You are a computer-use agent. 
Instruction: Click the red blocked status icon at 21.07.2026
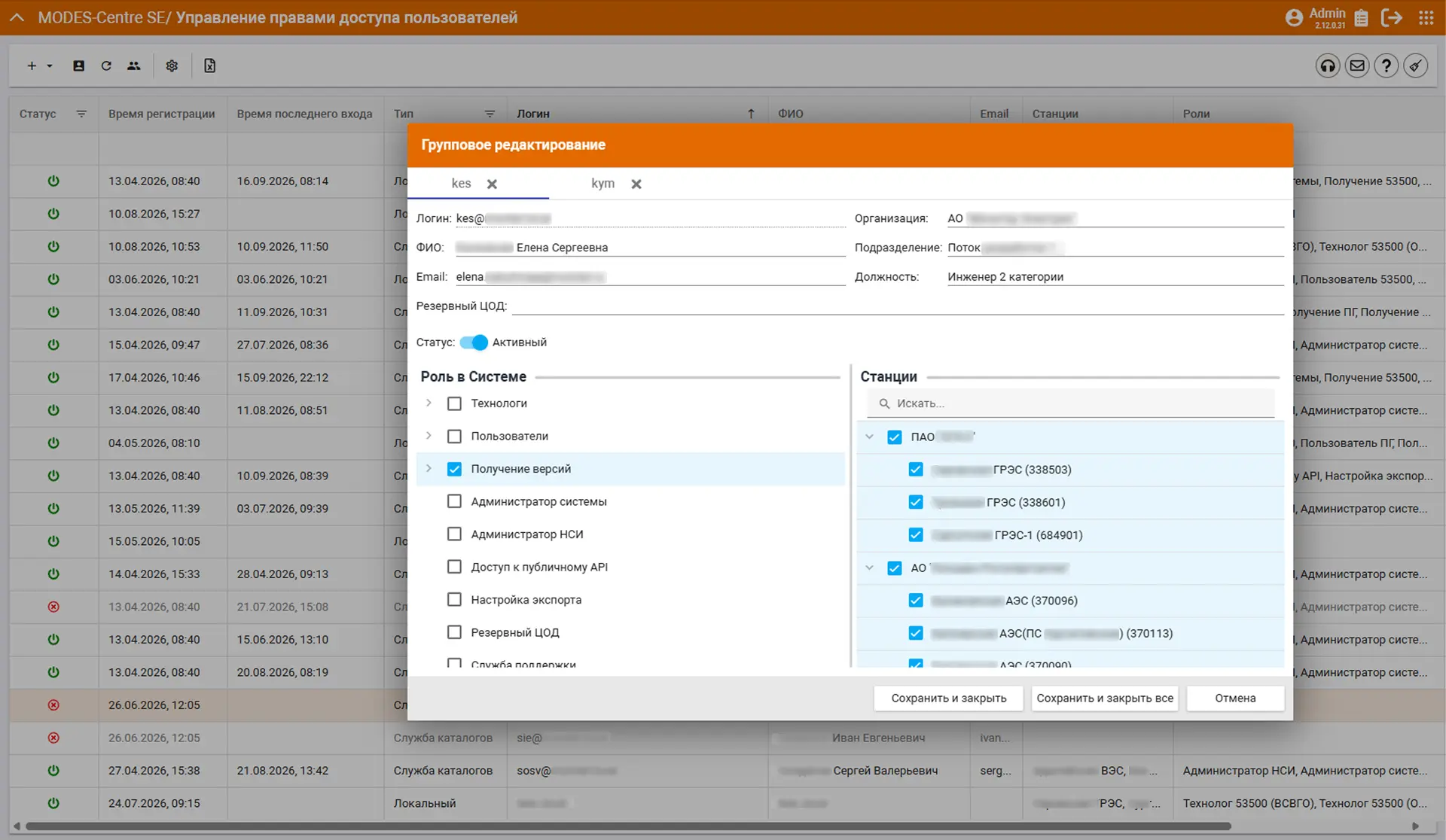click(x=53, y=607)
